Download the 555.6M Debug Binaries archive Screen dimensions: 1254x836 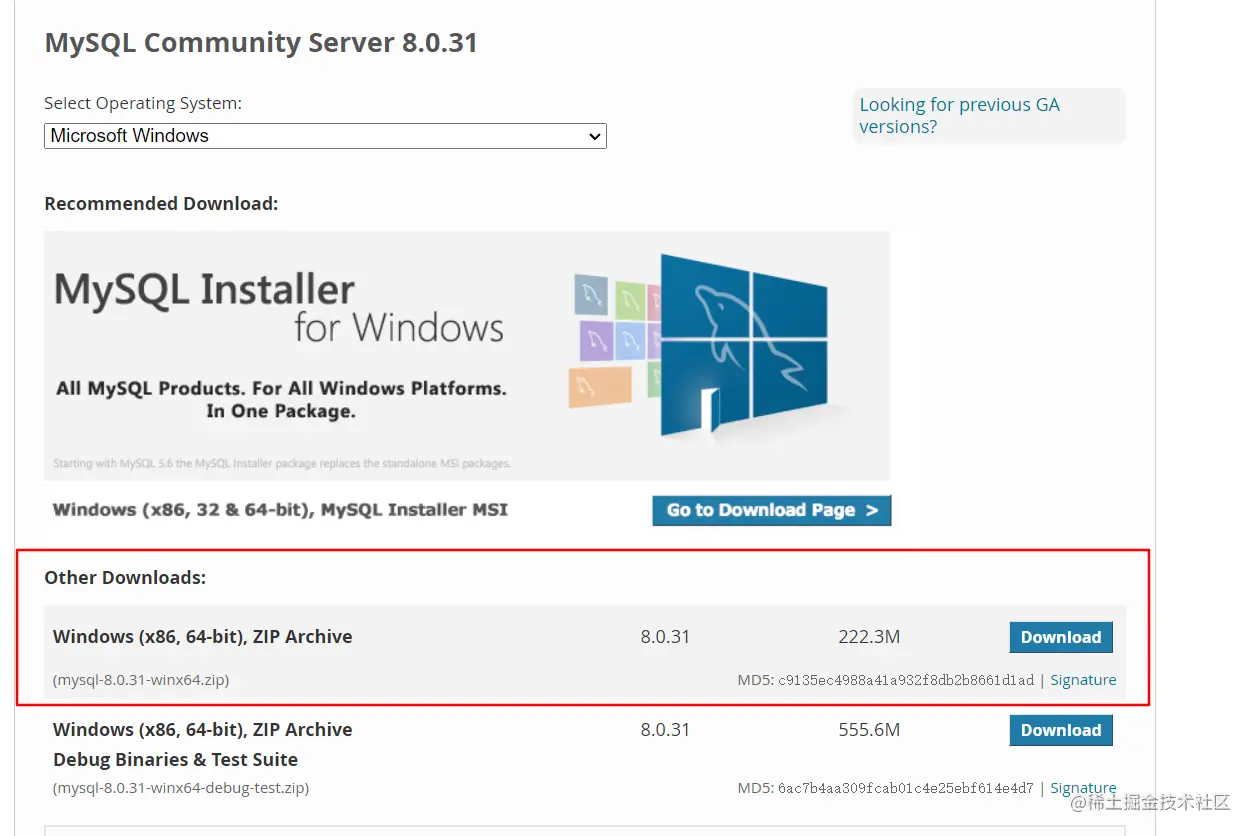coord(1060,730)
